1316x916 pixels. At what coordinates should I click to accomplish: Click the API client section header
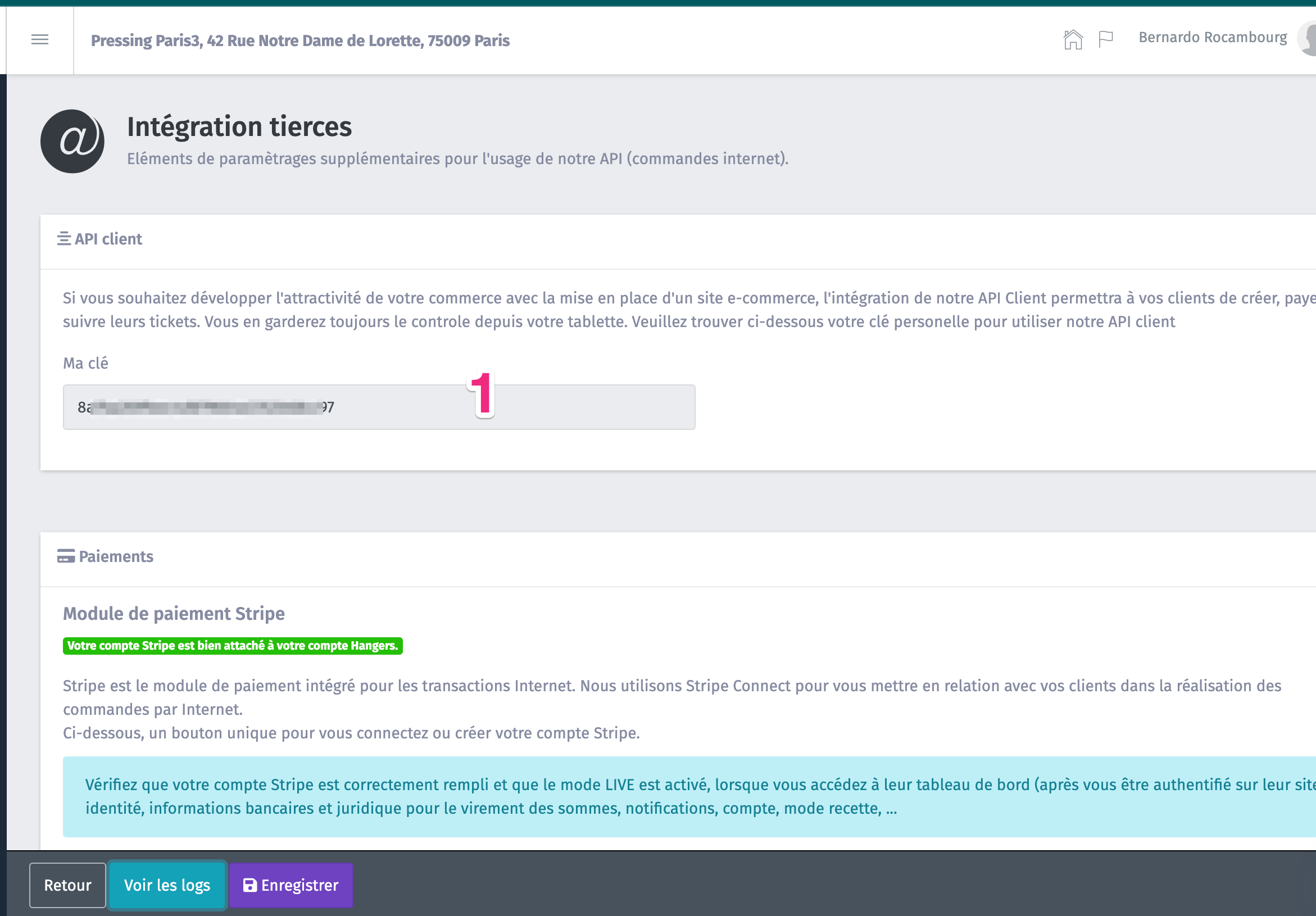coord(108,239)
